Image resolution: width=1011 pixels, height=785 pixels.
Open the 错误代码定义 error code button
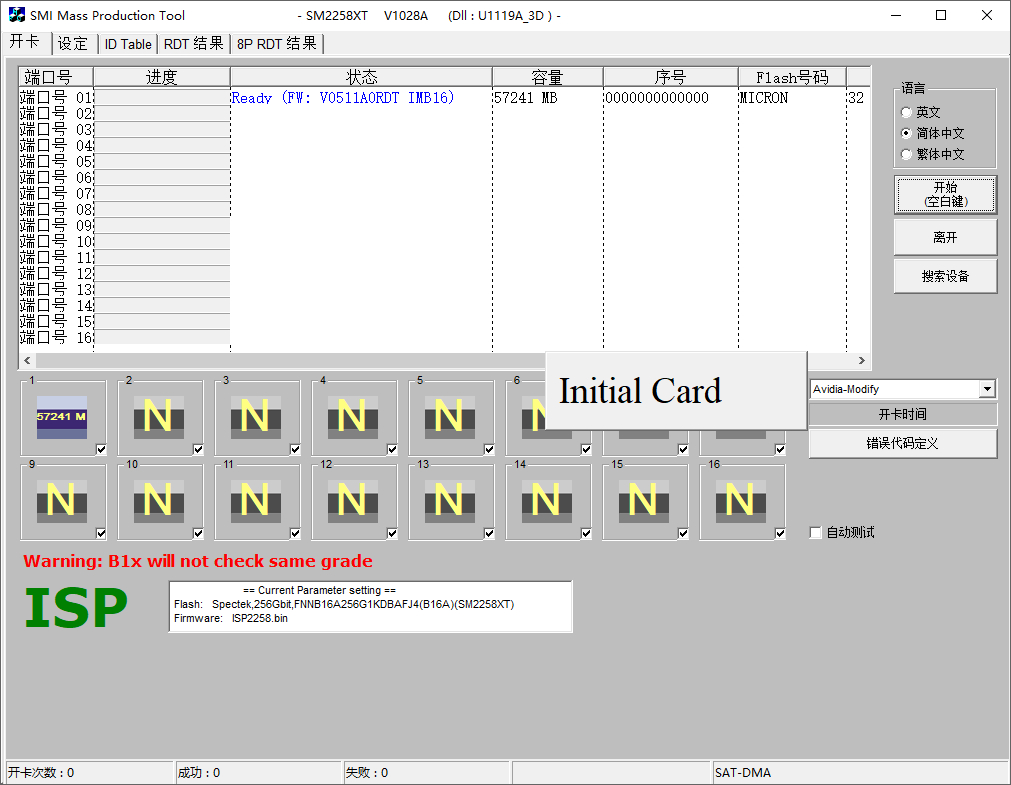tap(902, 443)
